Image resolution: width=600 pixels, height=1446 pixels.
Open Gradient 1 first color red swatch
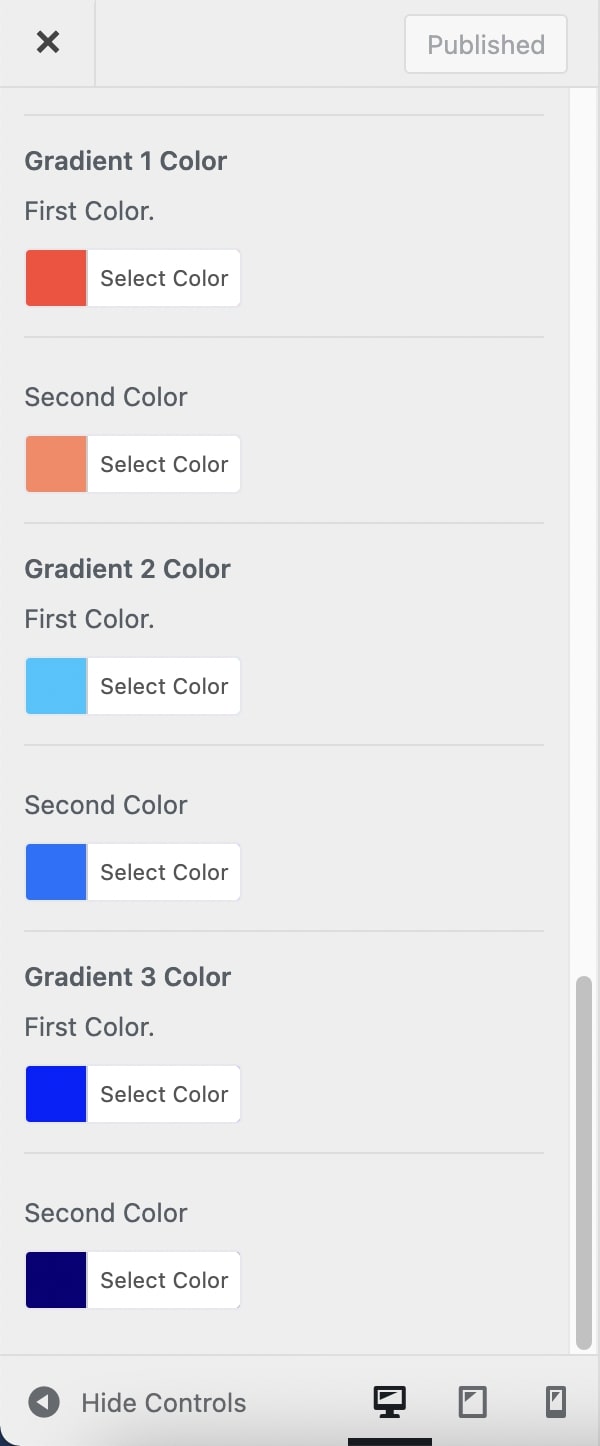pos(56,278)
